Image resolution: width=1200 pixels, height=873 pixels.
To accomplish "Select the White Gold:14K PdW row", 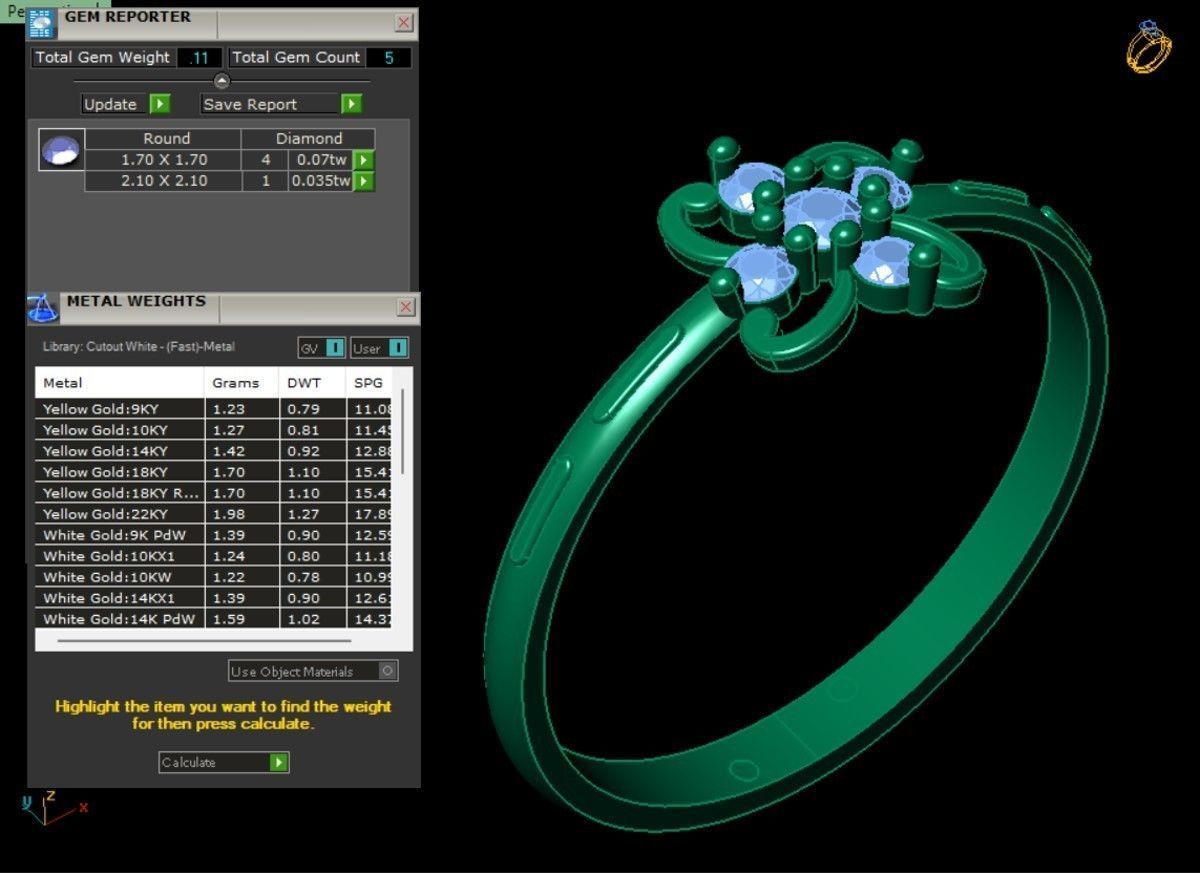I will coord(214,619).
